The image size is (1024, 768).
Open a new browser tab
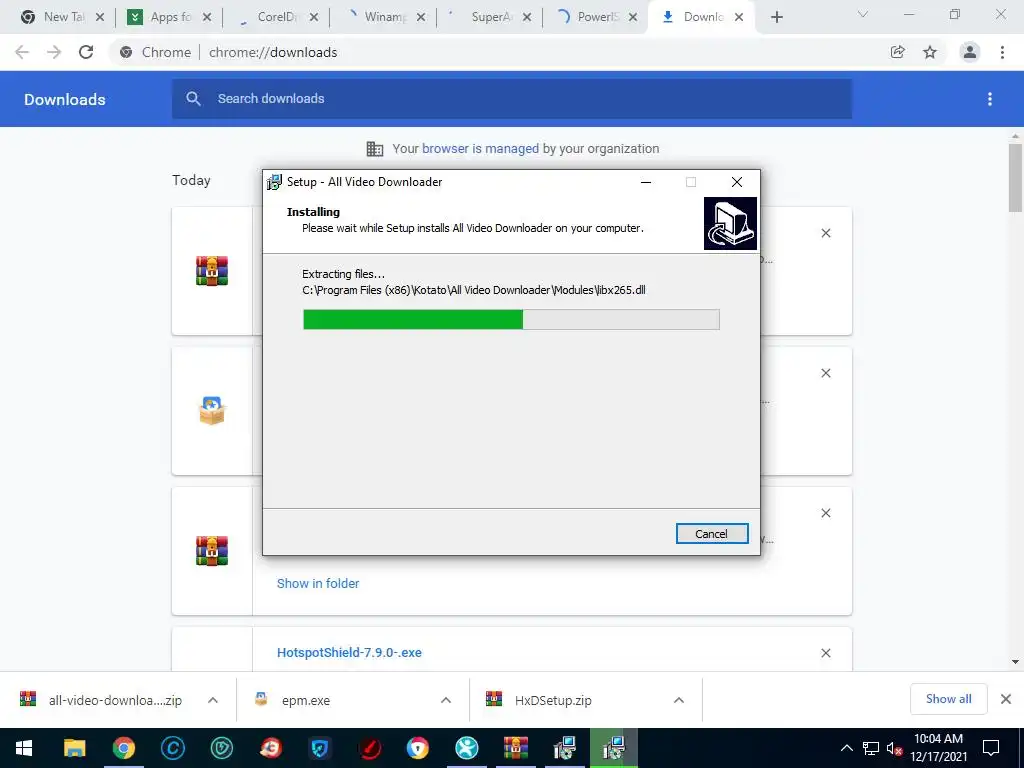(776, 17)
